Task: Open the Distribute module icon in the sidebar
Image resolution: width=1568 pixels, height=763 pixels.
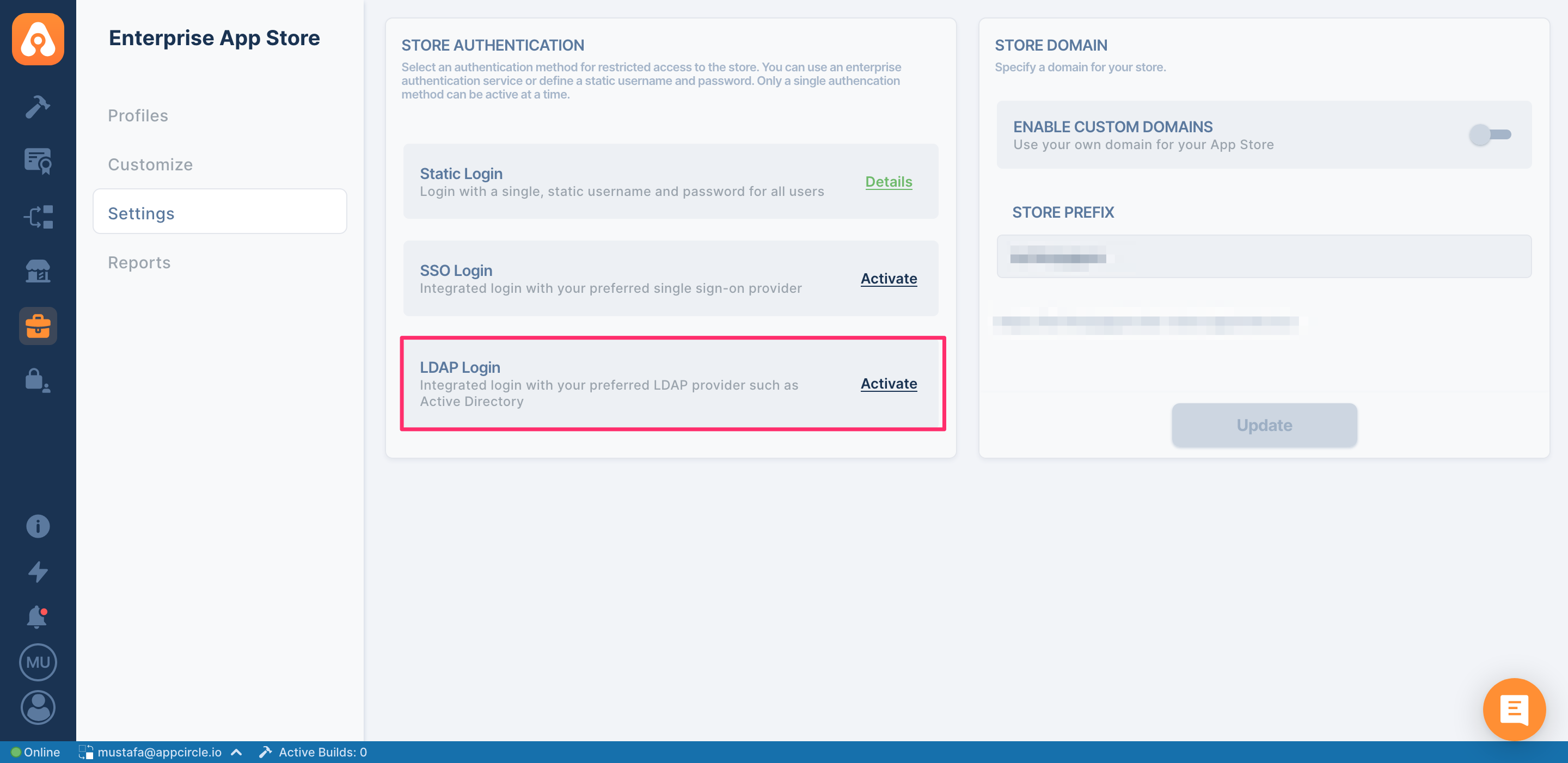Action: pos(38,217)
